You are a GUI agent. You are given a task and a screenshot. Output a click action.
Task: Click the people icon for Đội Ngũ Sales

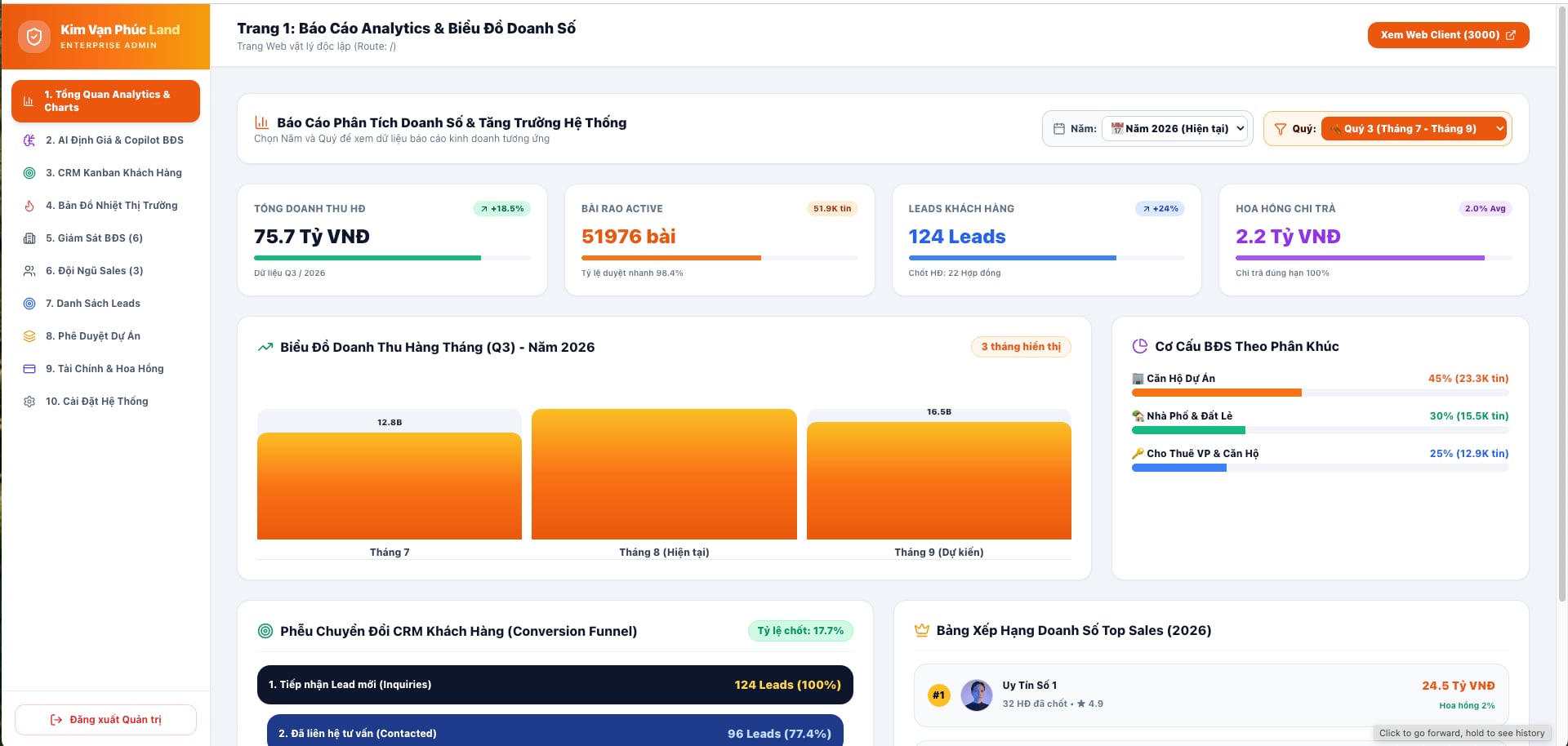coord(29,271)
